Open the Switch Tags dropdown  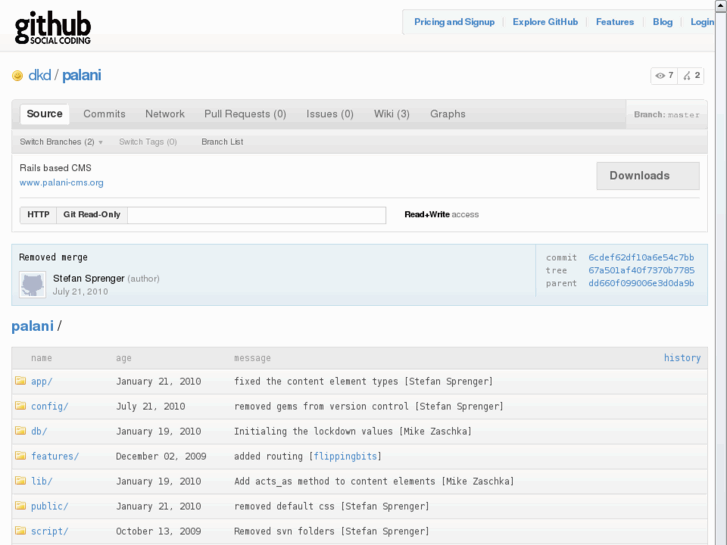point(147,142)
